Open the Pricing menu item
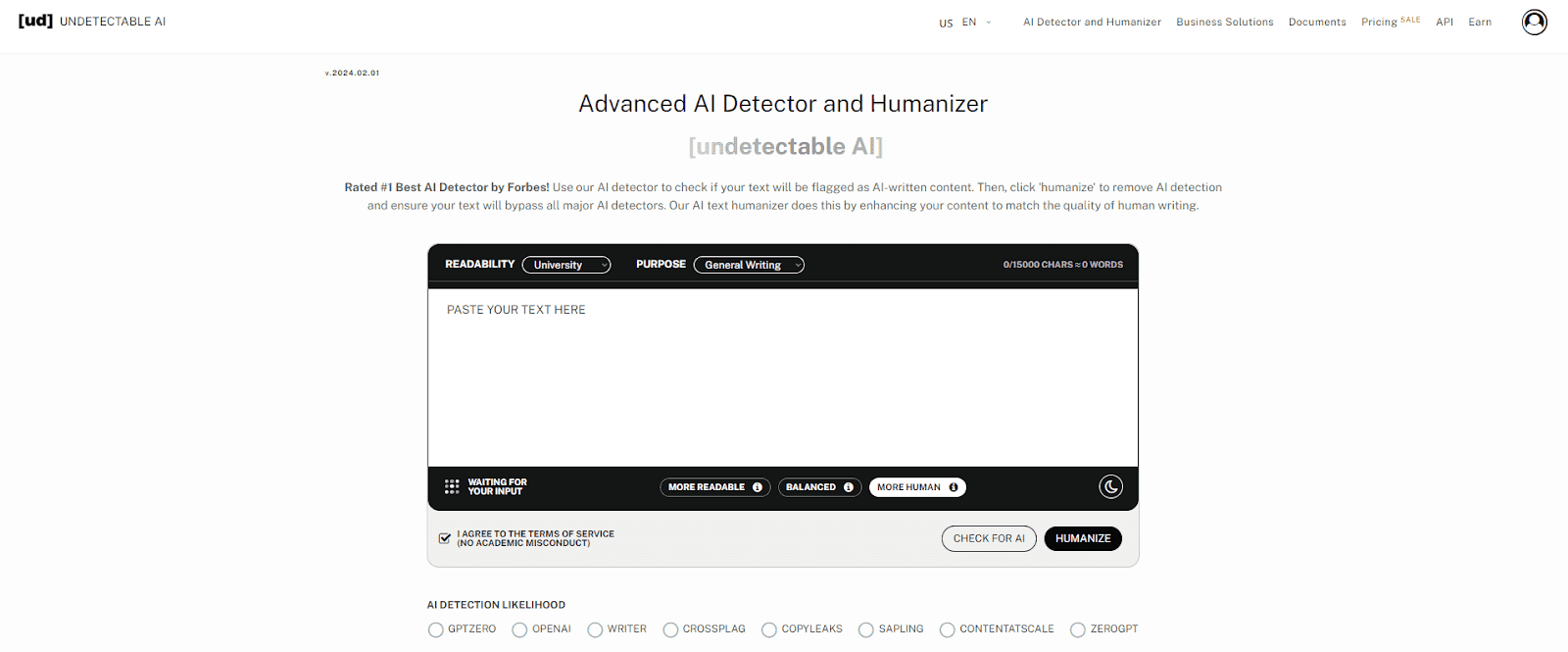1568x652 pixels. 1379,22
